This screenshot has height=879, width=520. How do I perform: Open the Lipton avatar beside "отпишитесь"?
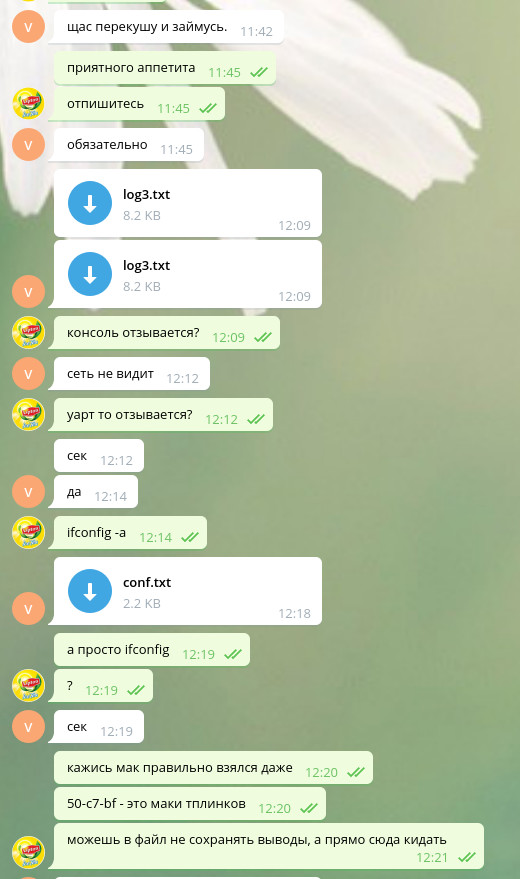click(29, 104)
